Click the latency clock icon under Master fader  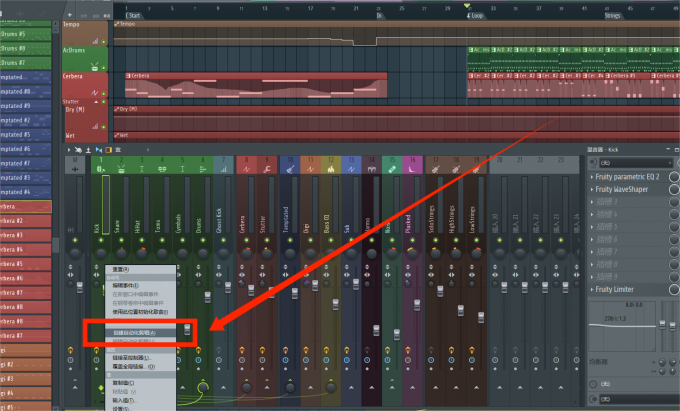[x=70, y=360]
